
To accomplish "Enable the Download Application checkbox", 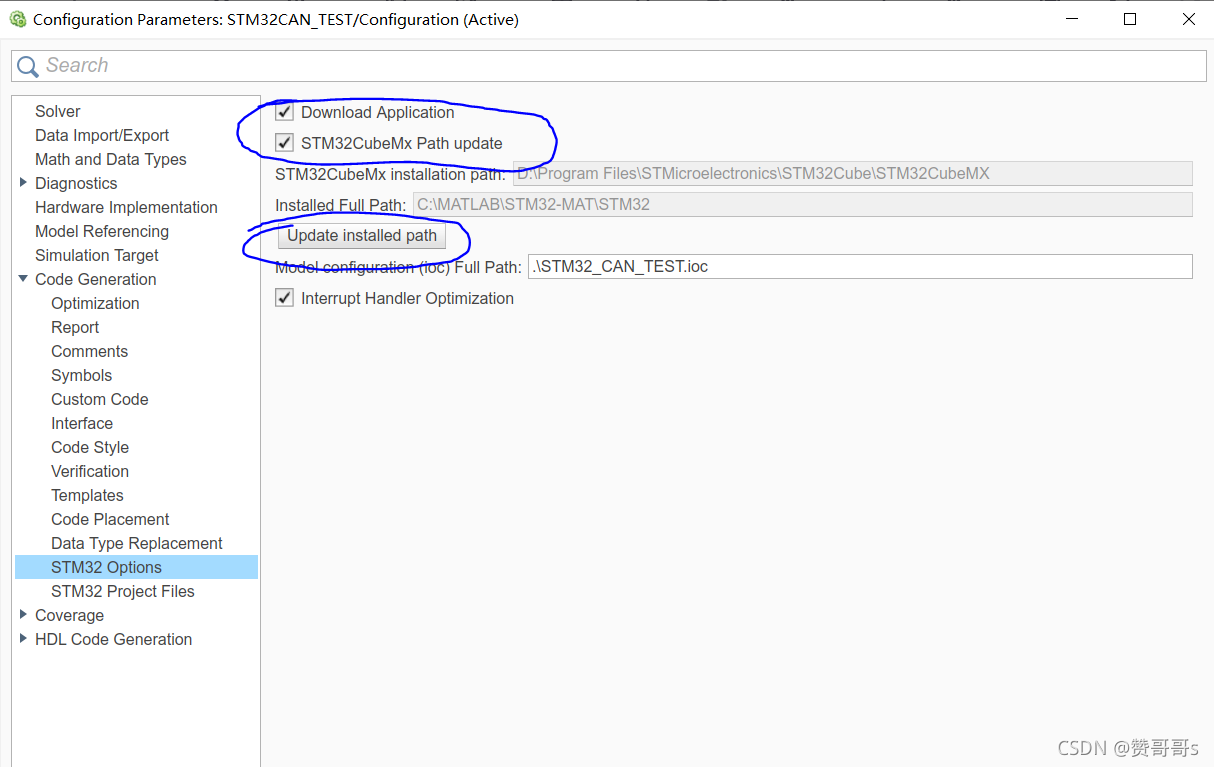I will 285,112.
